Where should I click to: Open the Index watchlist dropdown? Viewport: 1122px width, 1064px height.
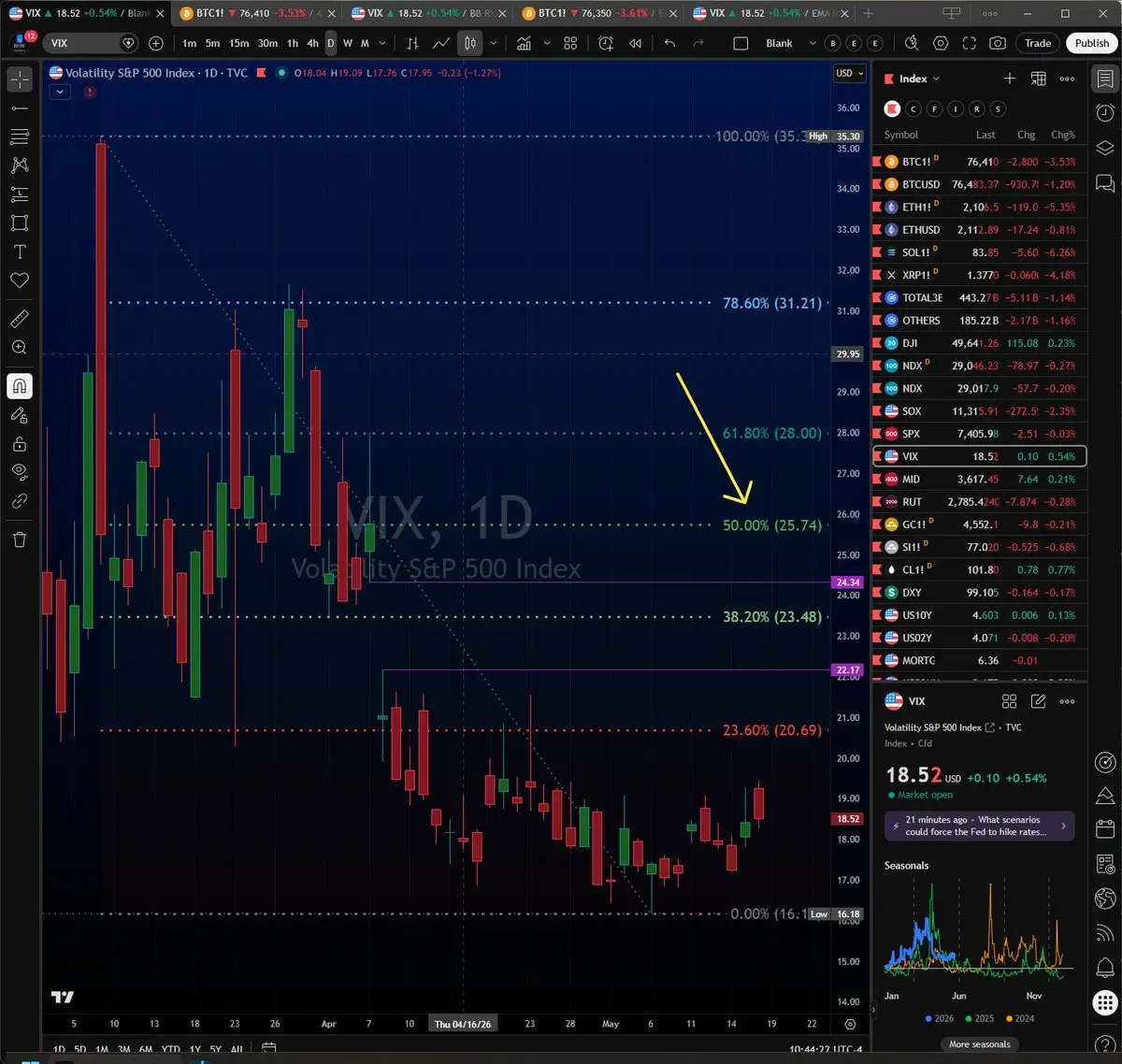[x=919, y=79]
